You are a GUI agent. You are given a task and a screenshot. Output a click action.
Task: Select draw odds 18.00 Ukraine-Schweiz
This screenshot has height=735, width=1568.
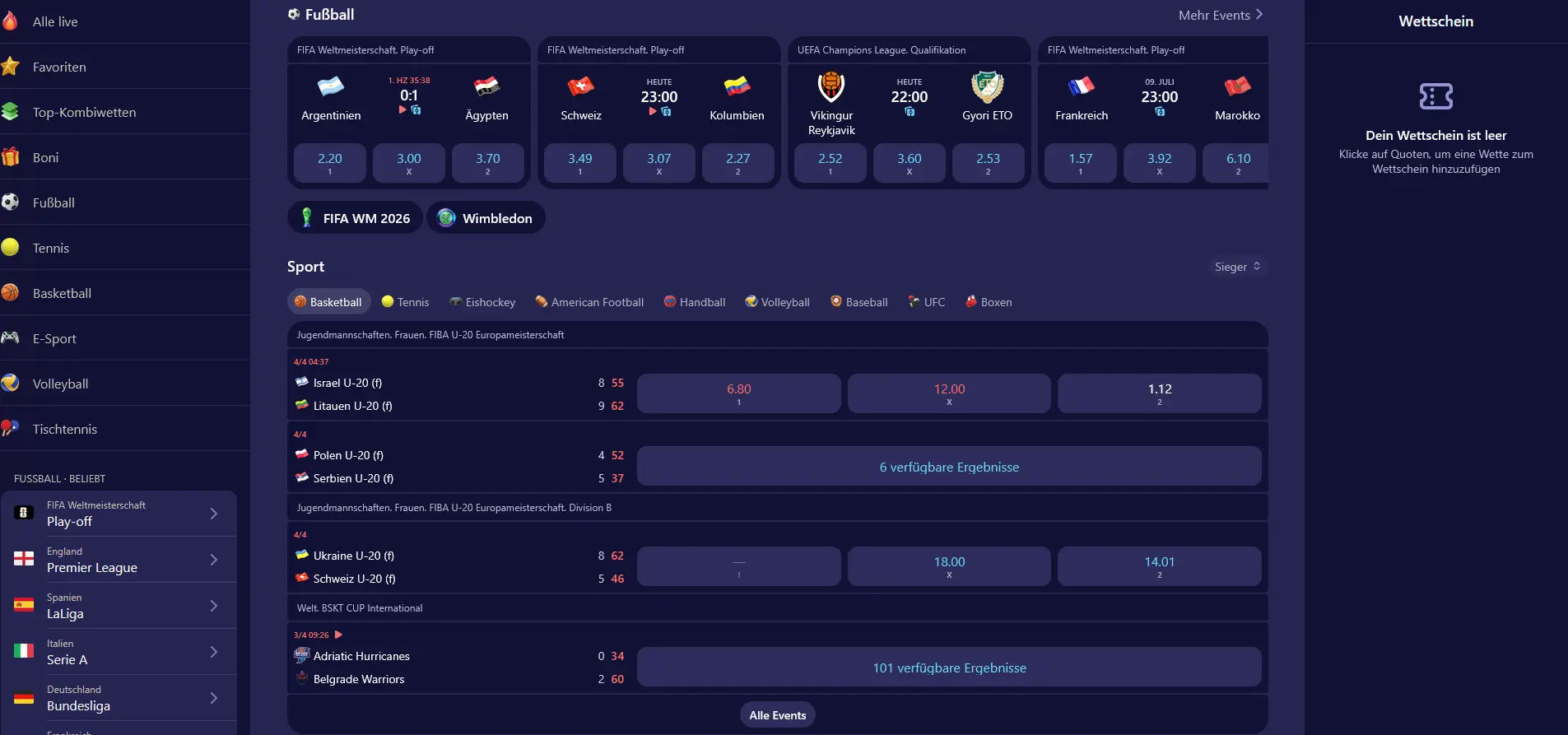(x=949, y=566)
